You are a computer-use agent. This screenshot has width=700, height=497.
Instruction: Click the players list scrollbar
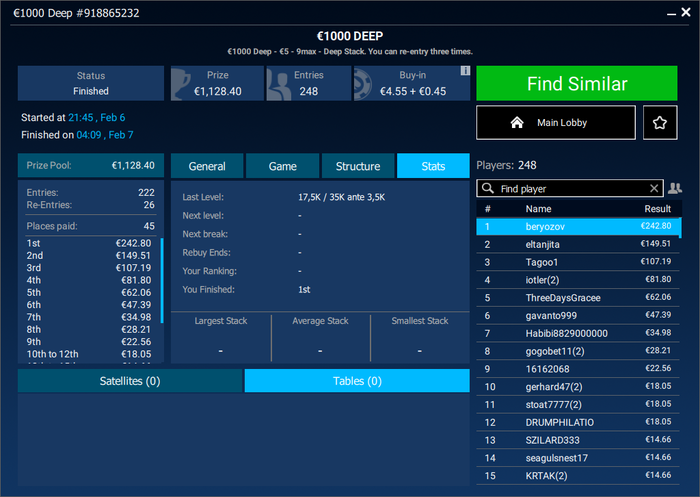[x=680, y=228]
